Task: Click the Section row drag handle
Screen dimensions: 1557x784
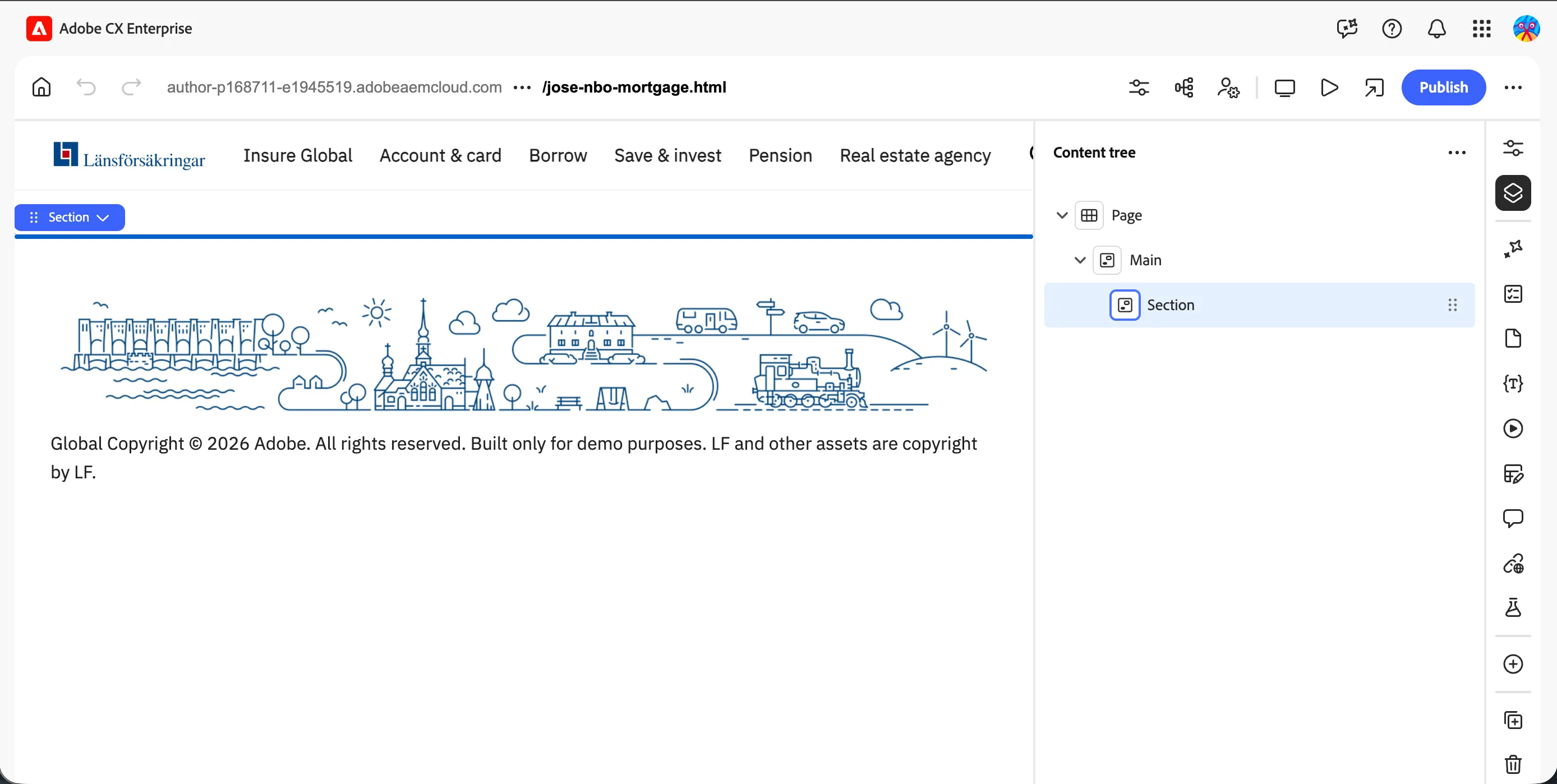Action: click(x=1453, y=305)
